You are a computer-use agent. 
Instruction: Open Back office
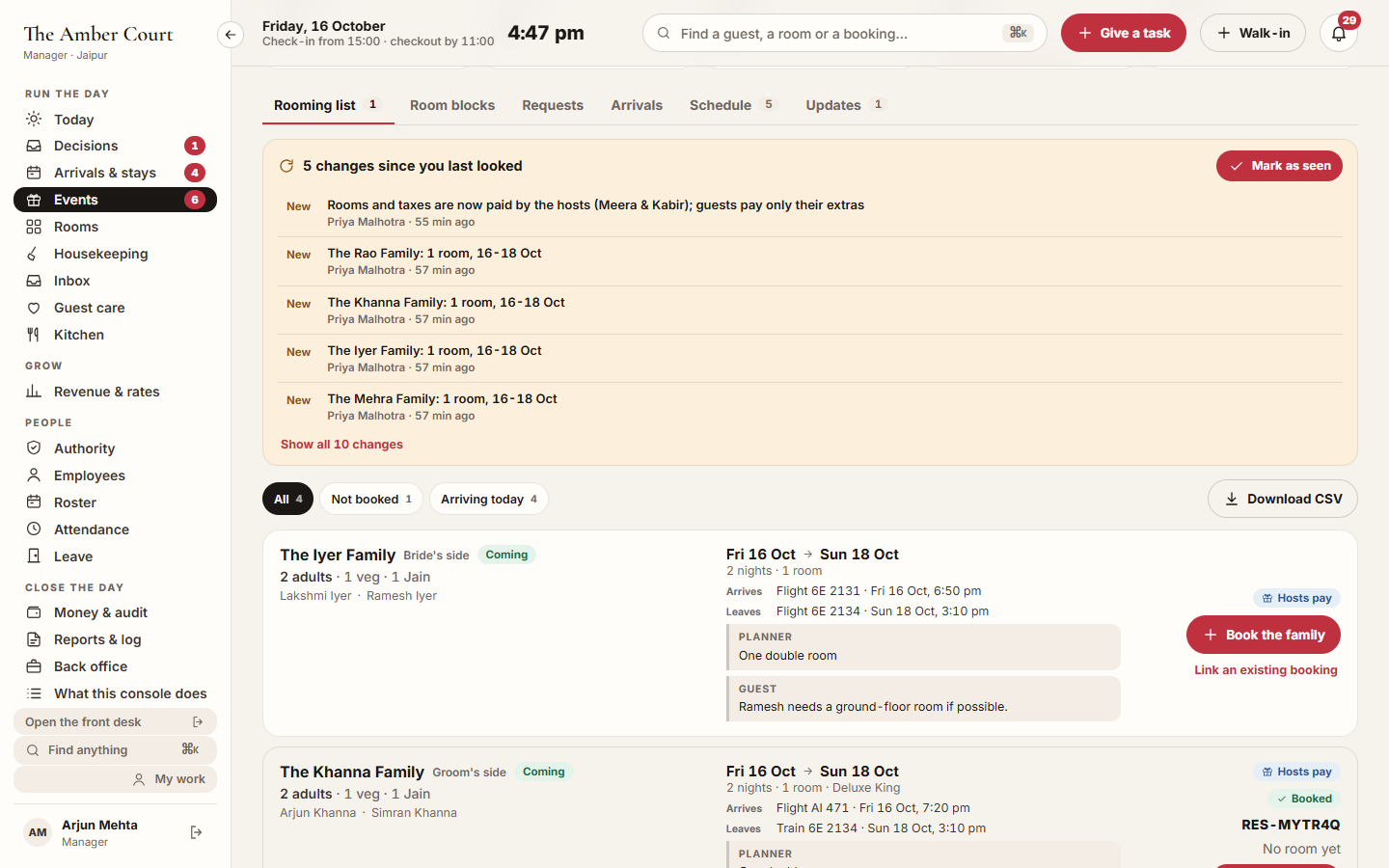click(115, 666)
